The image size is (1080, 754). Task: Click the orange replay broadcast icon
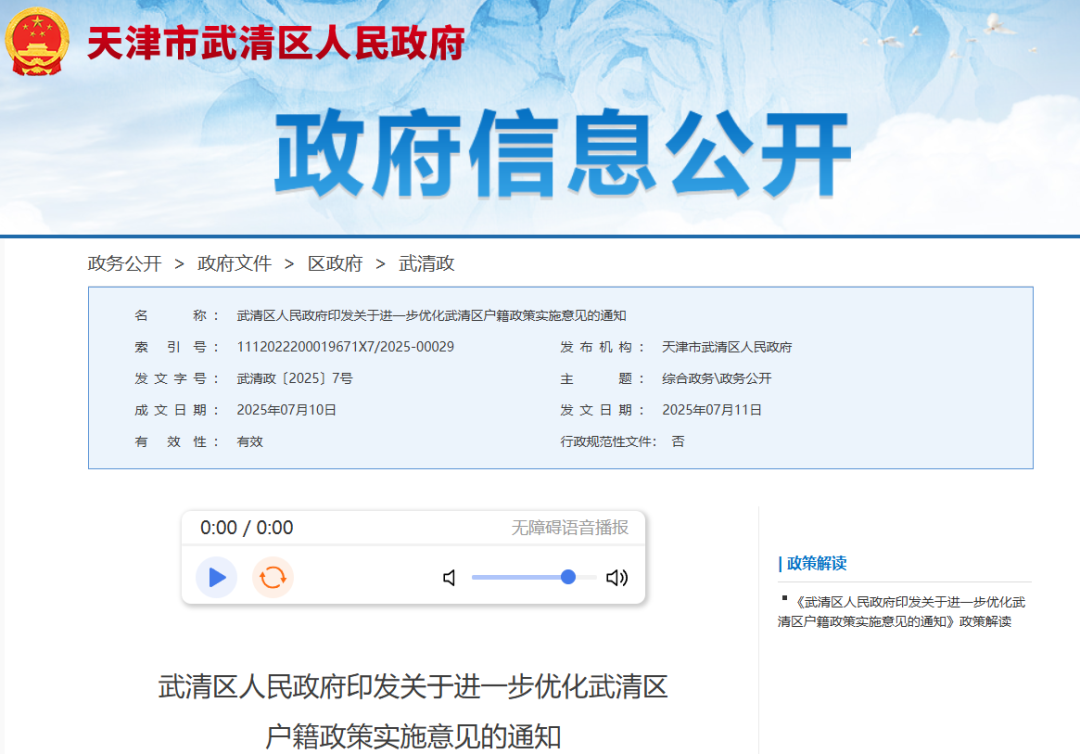pyautogui.click(x=272, y=577)
